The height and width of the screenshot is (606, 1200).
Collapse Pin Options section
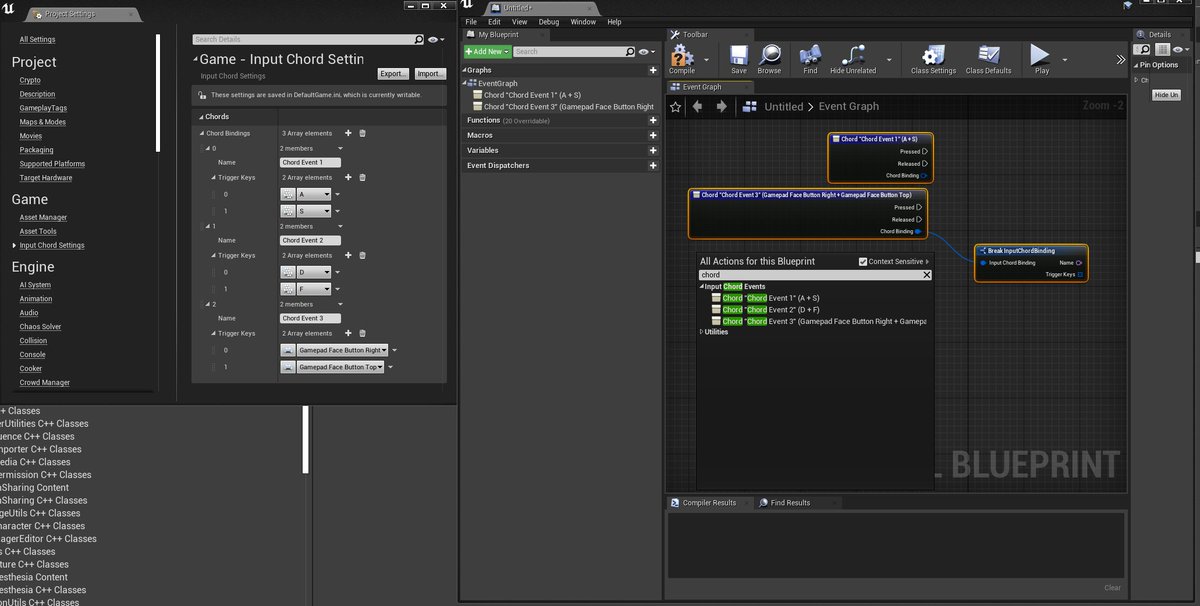pos(1135,65)
